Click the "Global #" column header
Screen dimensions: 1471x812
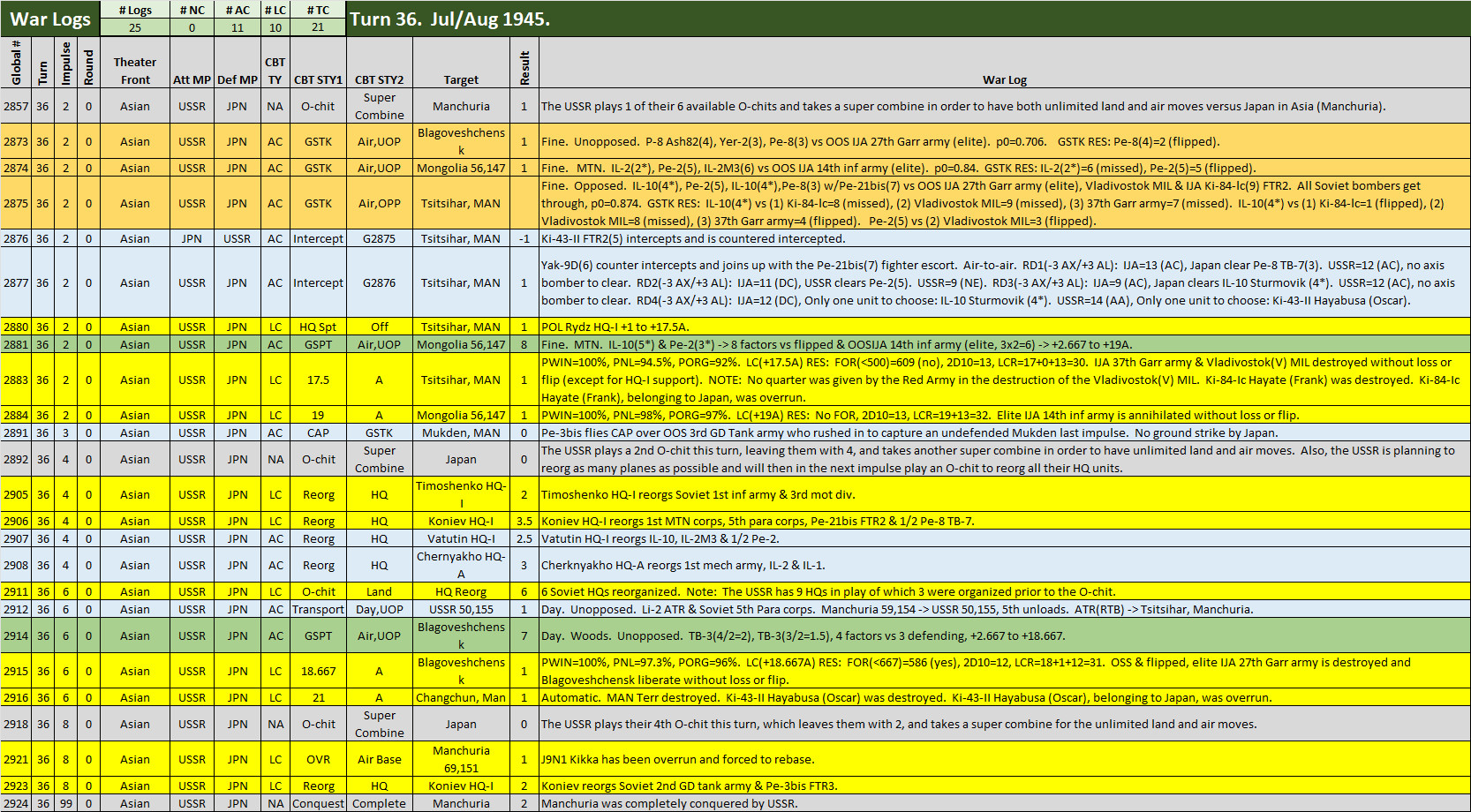pos(16,62)
